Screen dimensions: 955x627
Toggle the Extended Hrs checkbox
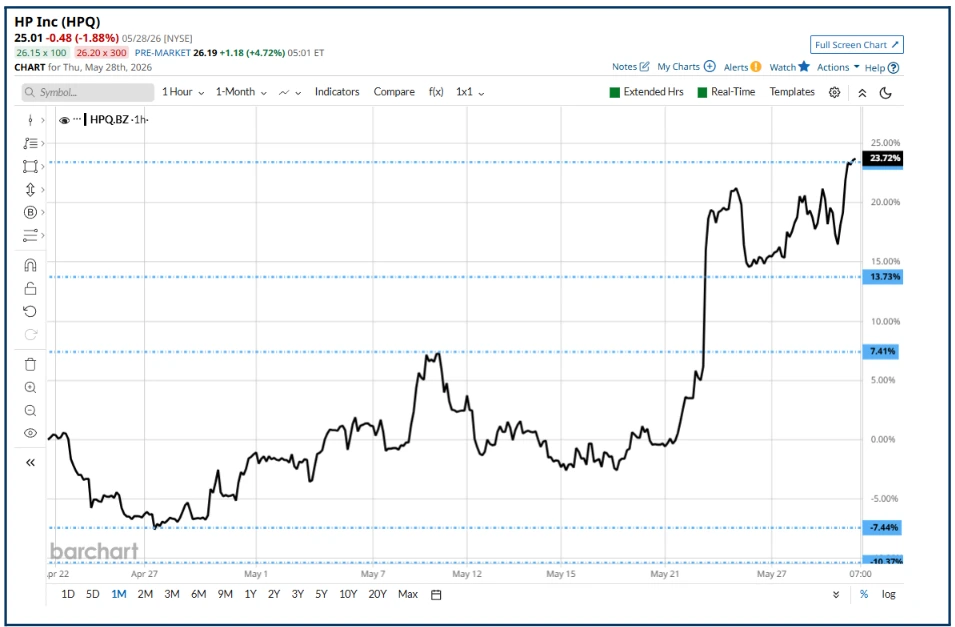[x=615, y=93]
